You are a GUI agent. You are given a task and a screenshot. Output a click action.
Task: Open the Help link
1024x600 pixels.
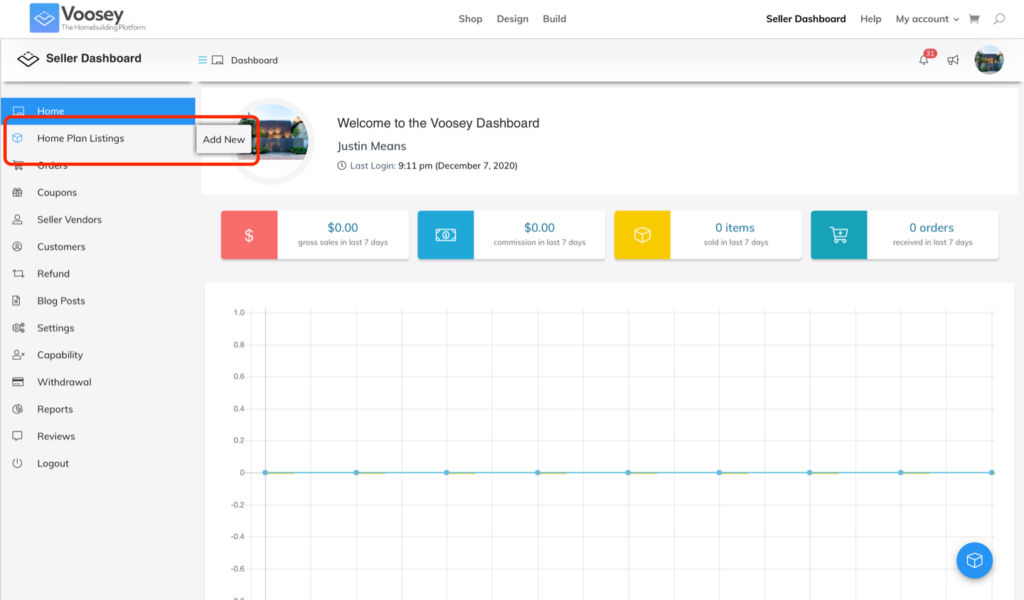coord(871,19)
